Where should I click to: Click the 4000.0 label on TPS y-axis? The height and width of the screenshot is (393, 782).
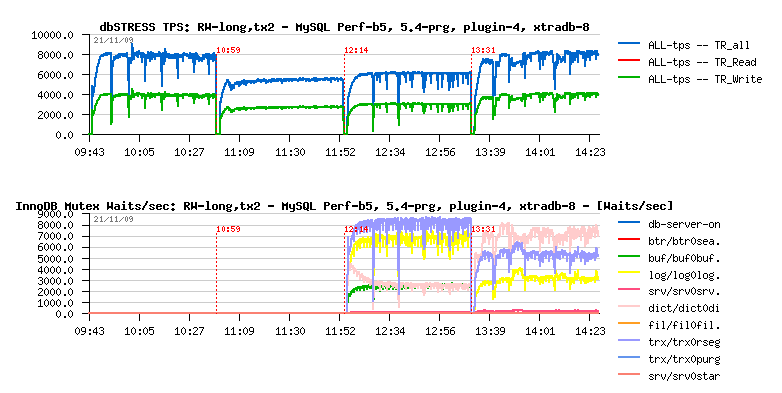coord(55,95)
